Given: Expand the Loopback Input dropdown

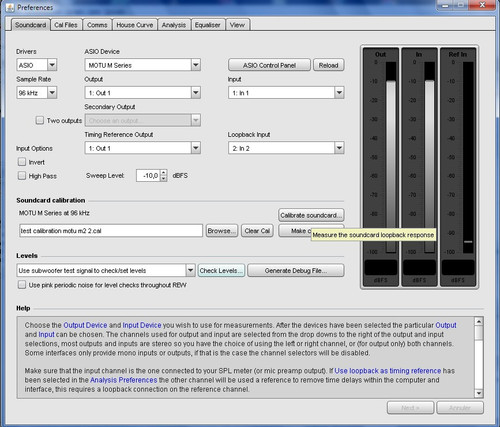Looking at the screenshot, I should coord(339,148).
